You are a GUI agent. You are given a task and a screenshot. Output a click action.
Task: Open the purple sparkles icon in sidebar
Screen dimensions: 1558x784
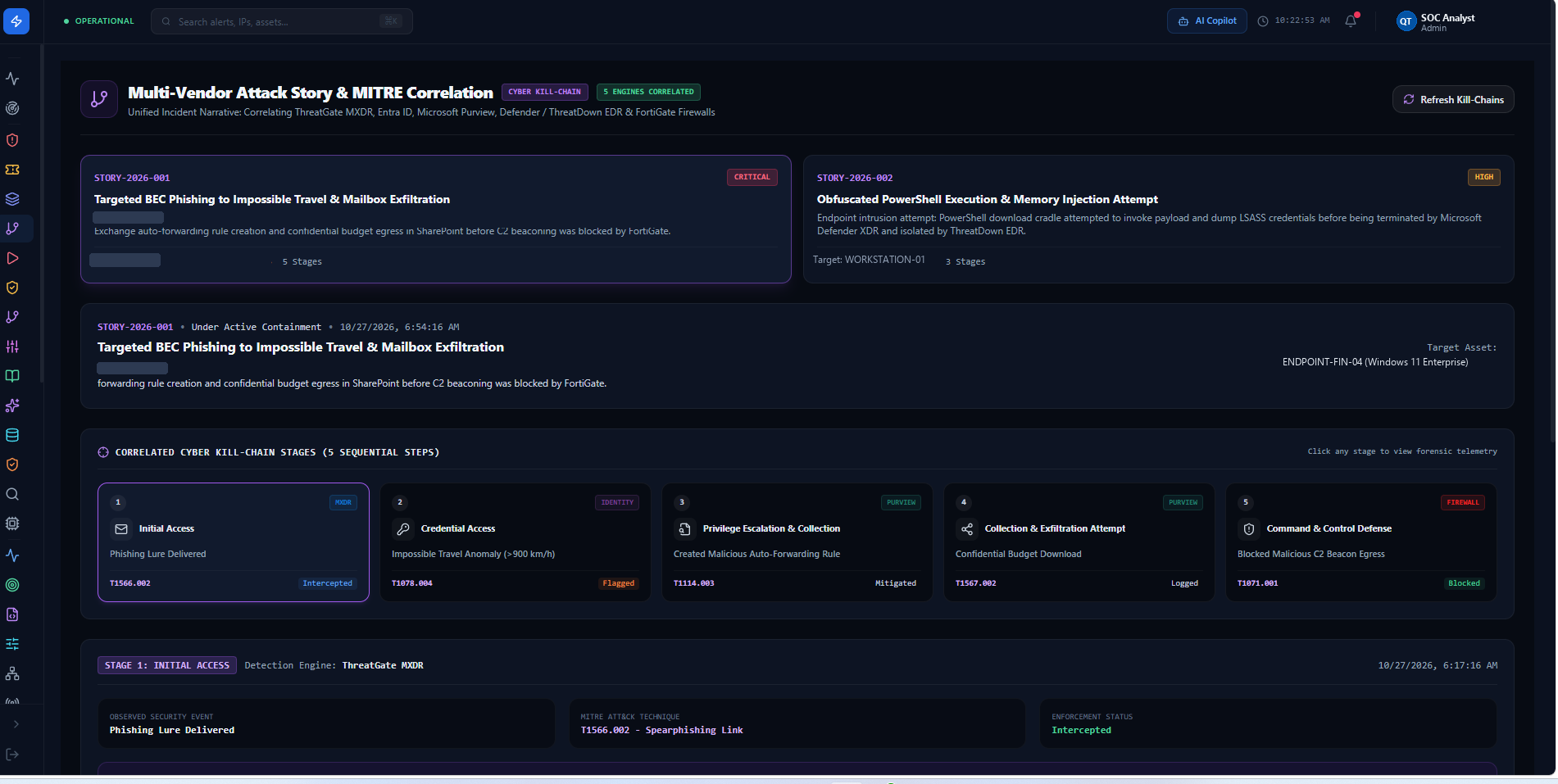pos(12,406)
